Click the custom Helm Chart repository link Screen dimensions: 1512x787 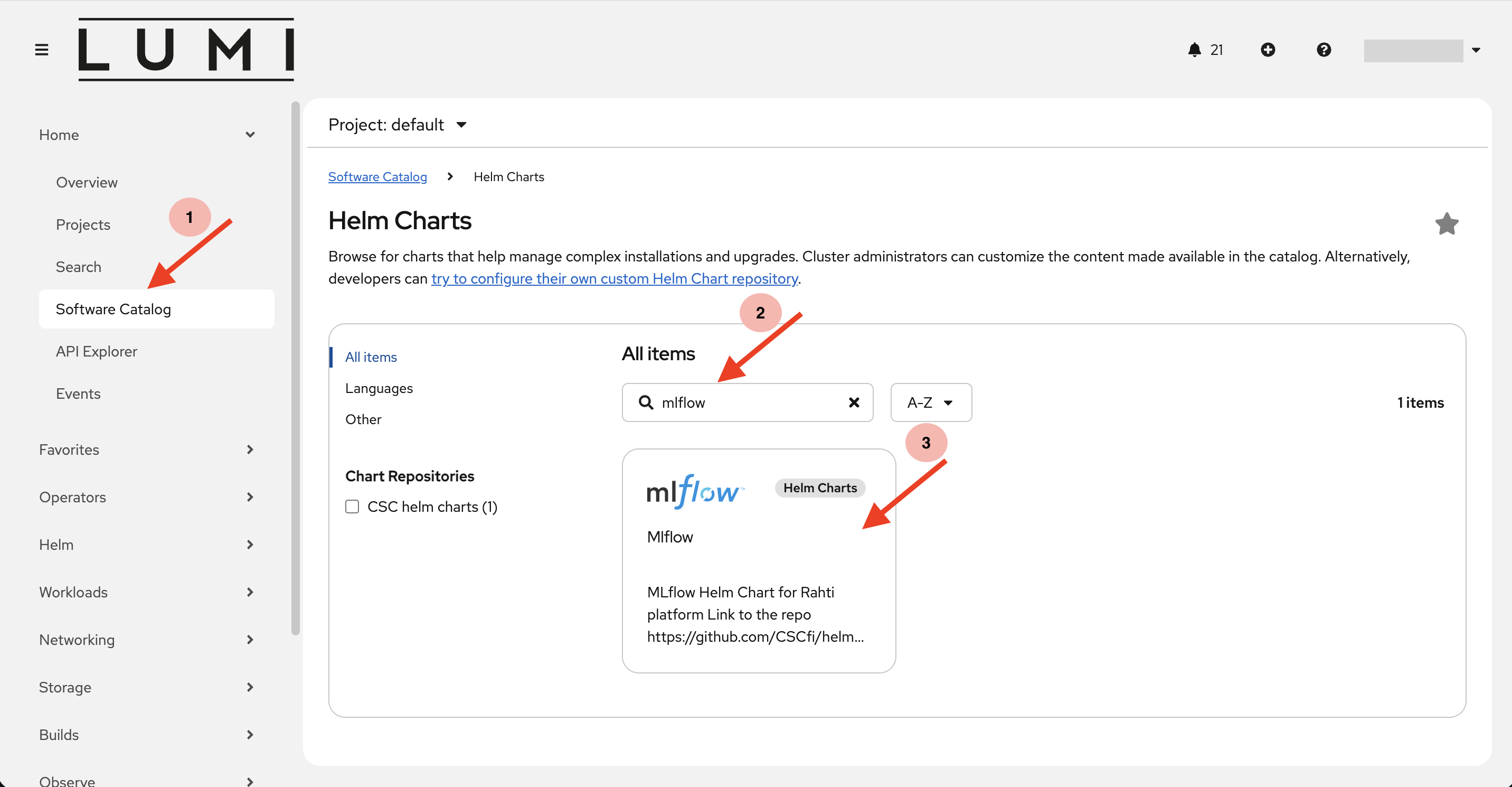pos(615,278)
